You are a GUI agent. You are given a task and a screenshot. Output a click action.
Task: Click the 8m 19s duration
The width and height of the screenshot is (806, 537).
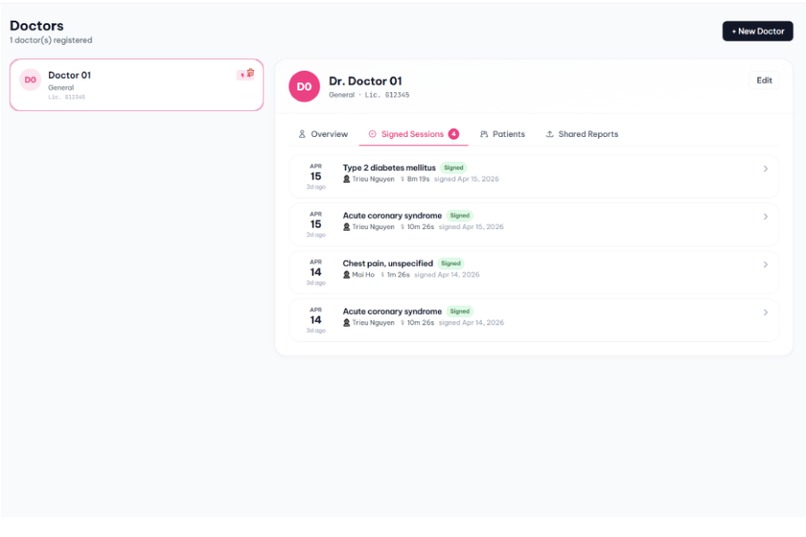tap(418, 179)
